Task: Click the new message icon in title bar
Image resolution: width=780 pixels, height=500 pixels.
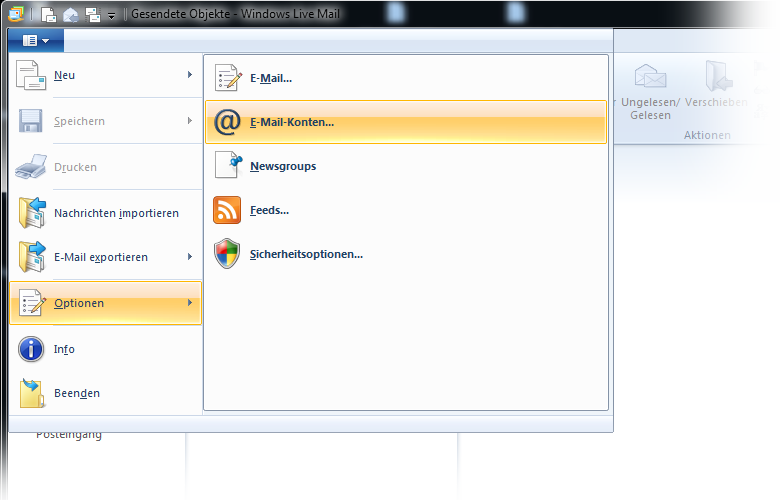Action: (49, 15)
